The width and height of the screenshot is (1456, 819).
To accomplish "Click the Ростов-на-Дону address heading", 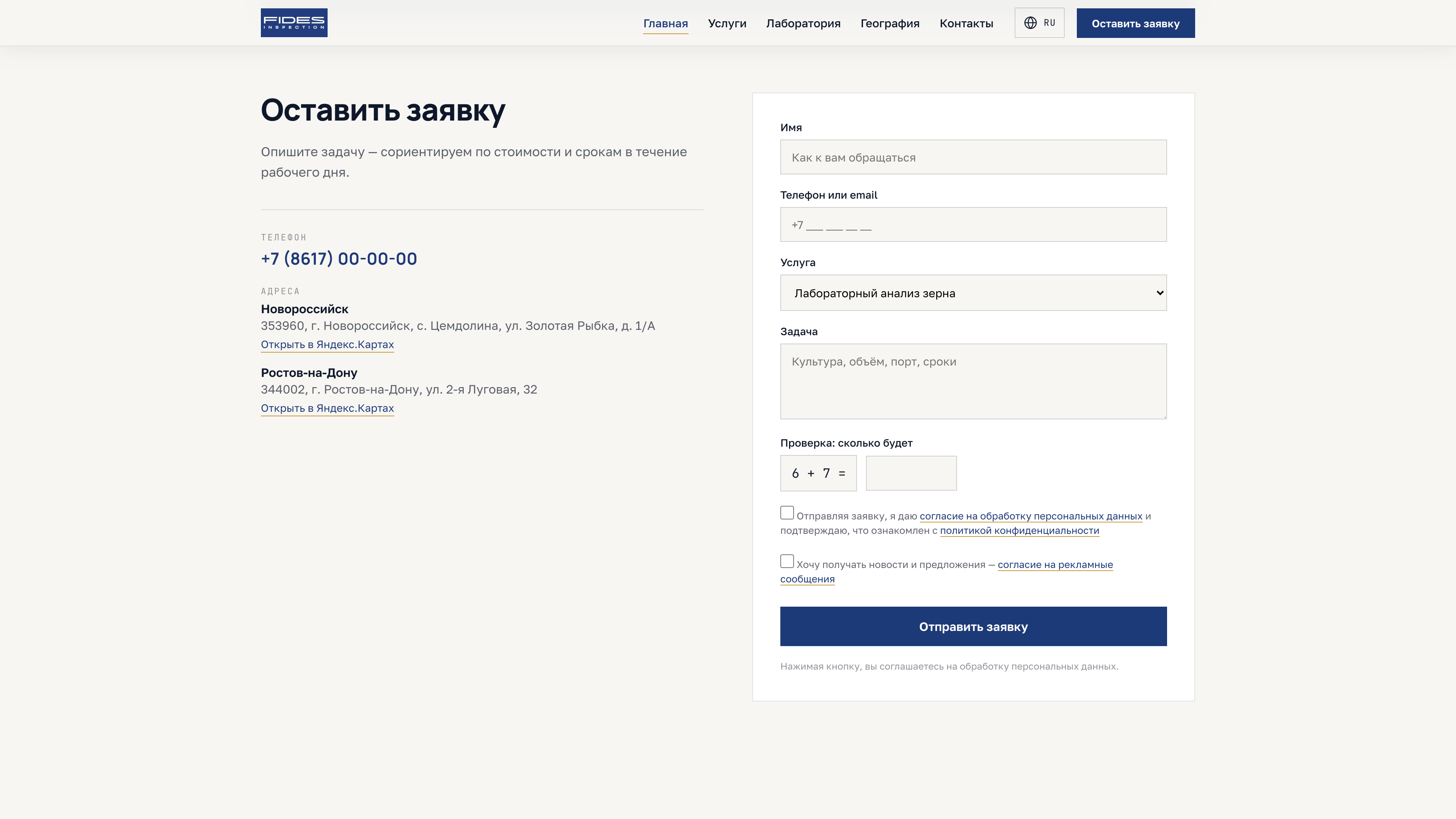I will pos(309,373).
